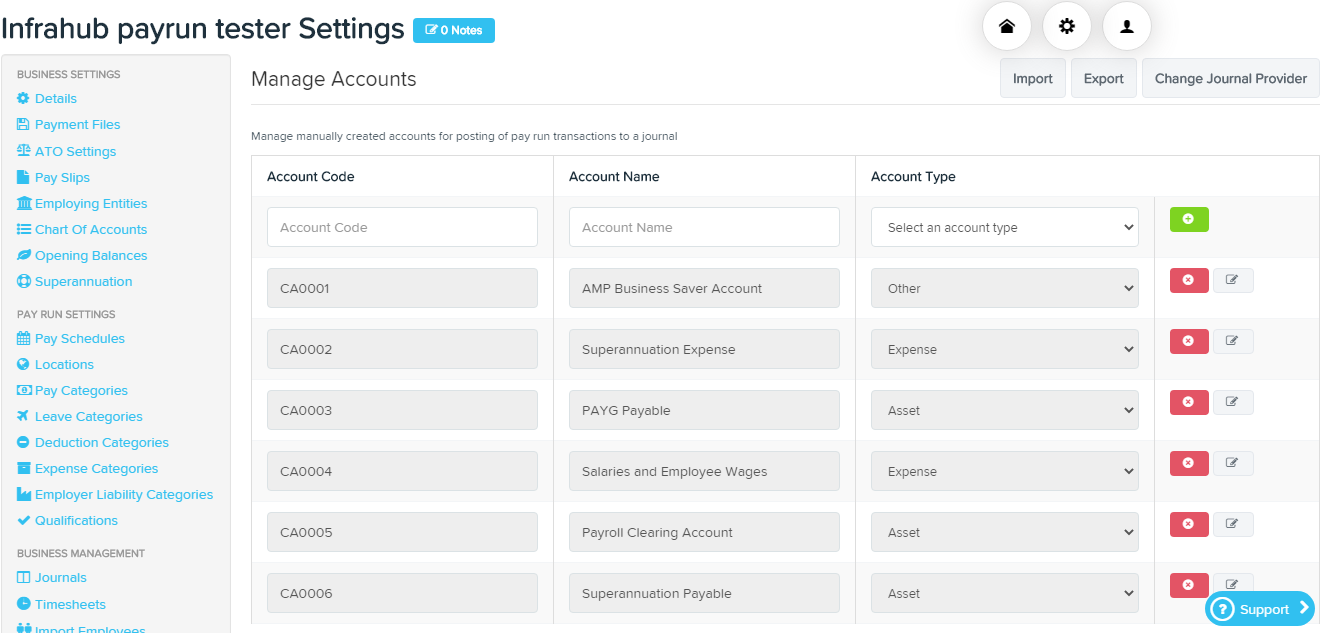
Task: Select Leave Categories from sidebar
Action: [x=87, y=416]
